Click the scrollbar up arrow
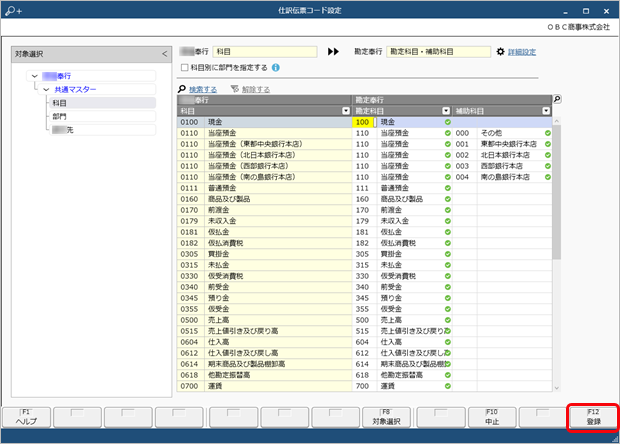Image resolution: width=620 pixels, height=444 pixels. click(x=557, y=121)
